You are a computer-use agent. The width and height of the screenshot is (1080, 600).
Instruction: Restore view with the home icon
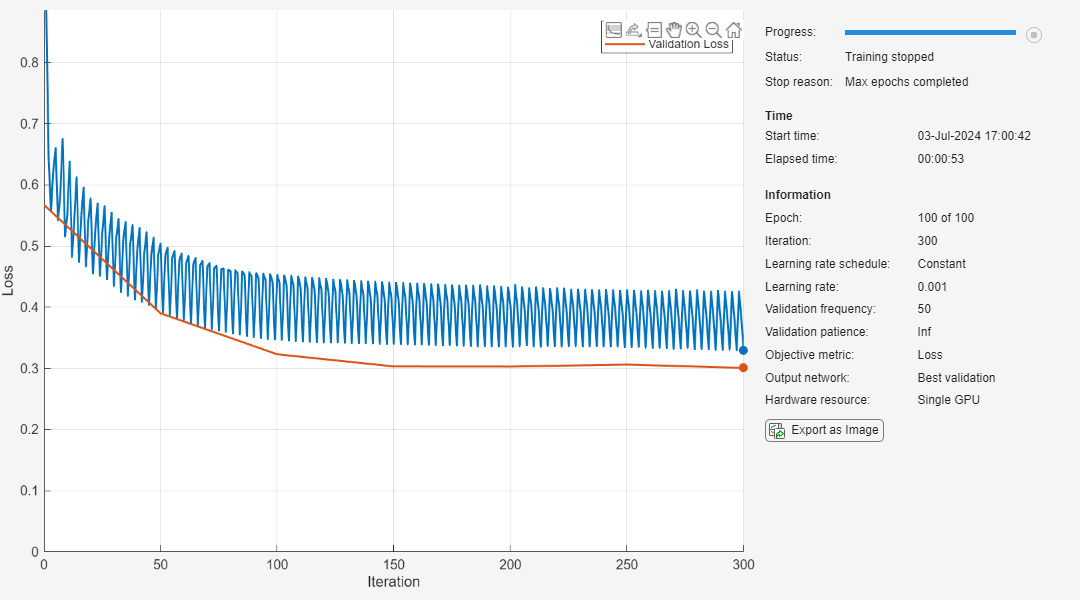tap(733, 30)
